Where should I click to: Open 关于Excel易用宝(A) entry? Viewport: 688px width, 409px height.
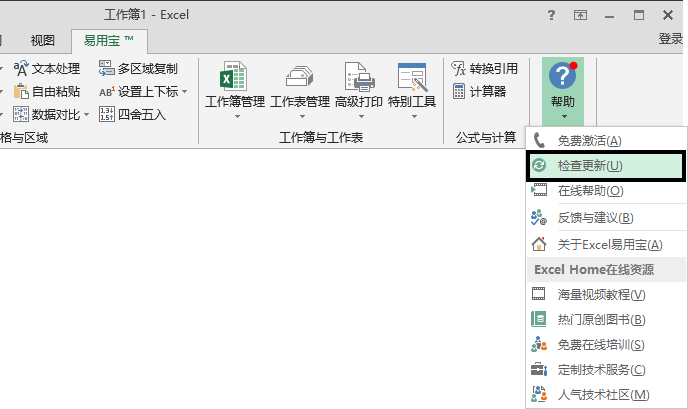tap(606, 244)
